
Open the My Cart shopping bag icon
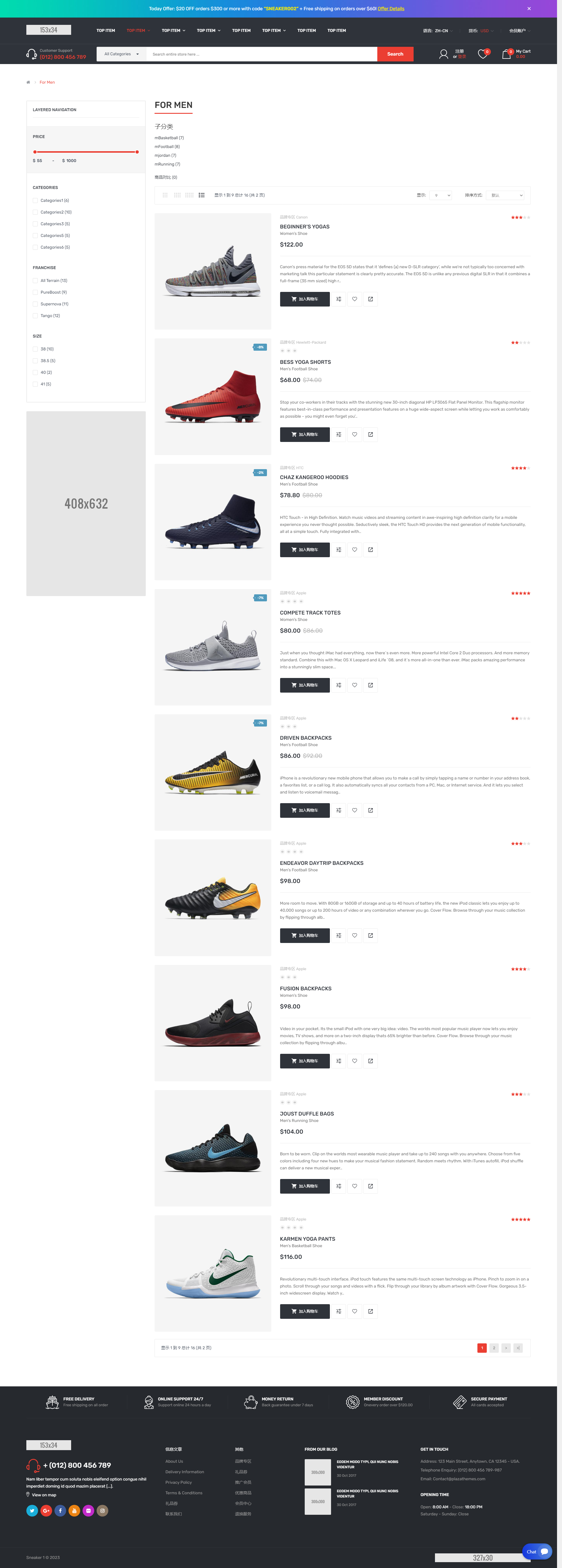tap(507, 54)
